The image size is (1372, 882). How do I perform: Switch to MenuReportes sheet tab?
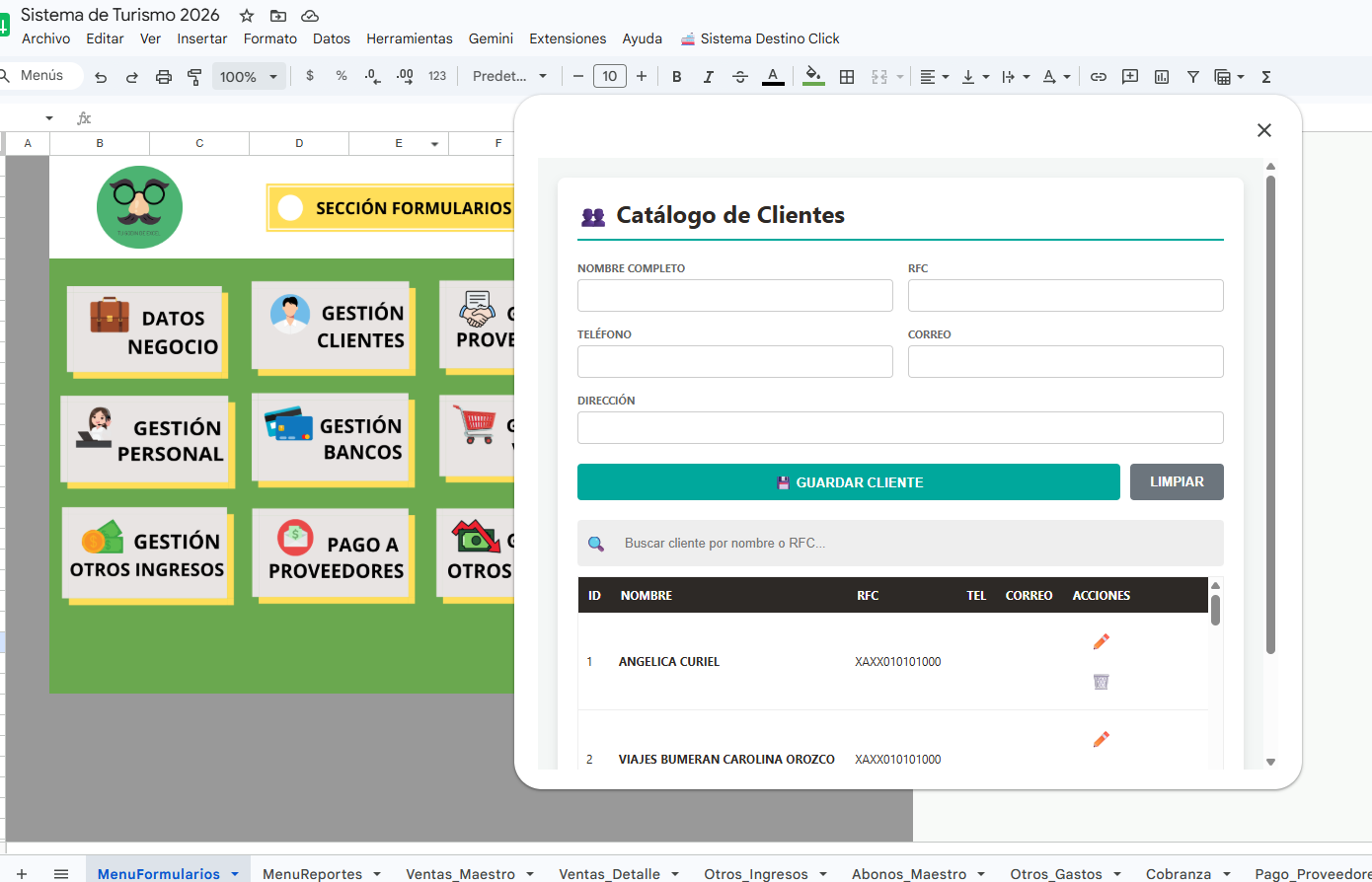tap(312, 874)
